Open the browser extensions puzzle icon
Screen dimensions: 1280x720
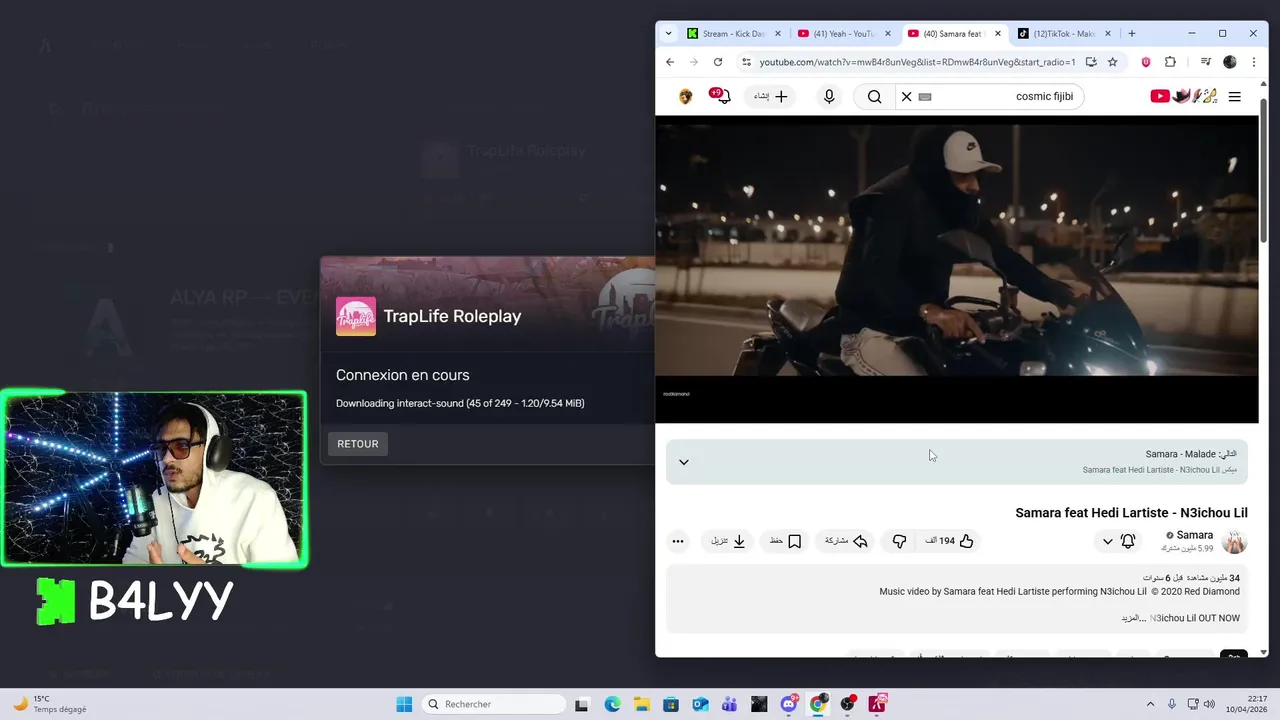pyautogui.click(x=1170, y=62)
